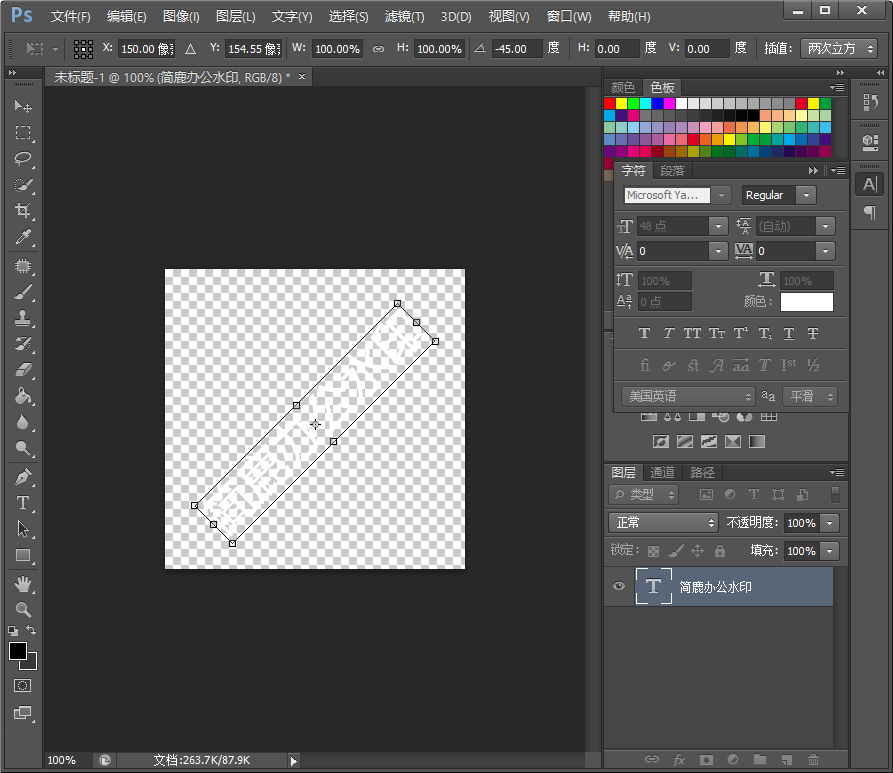This screenshot has height=773, width=893.
Task: Click the white text color swatch
Action: coord(806,302)
